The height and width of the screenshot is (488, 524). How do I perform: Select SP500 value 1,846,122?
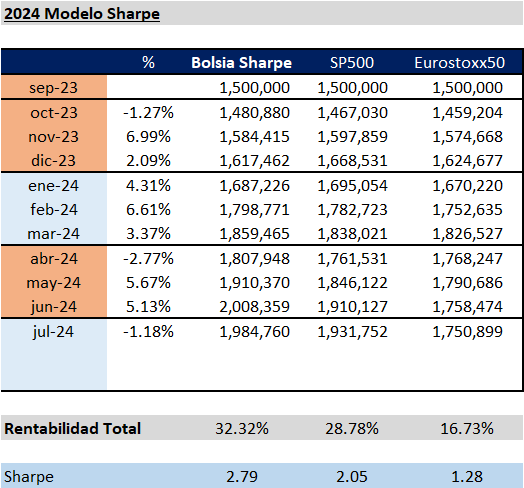coord(353,283)
